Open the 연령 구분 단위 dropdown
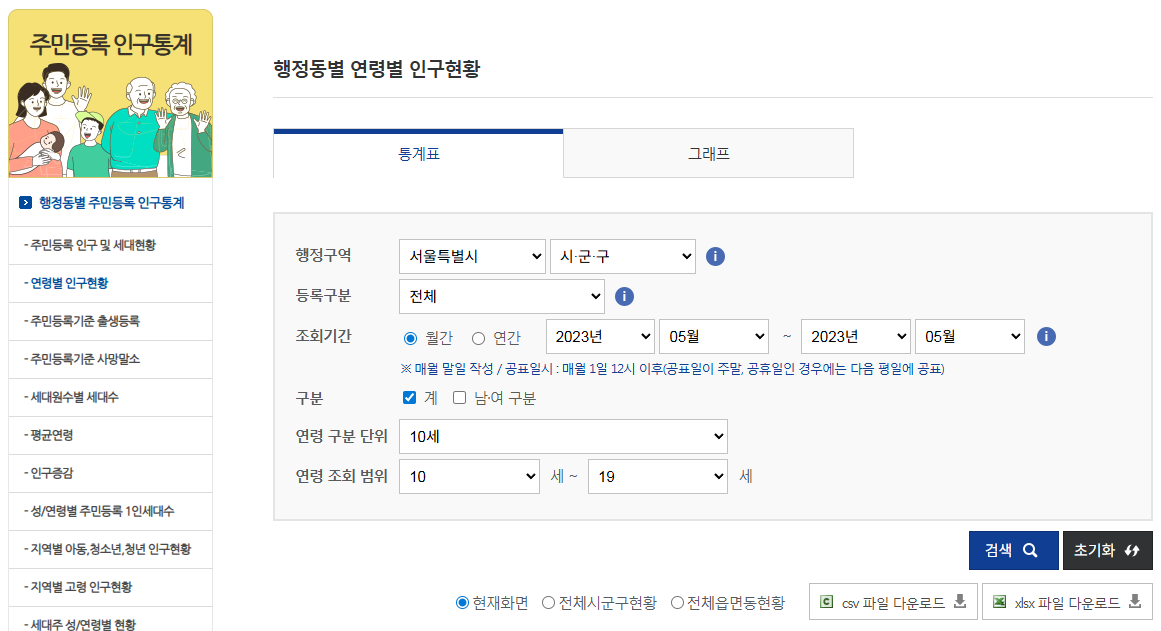The height and width of the screenshot is (631, 1161). (563, 437)
